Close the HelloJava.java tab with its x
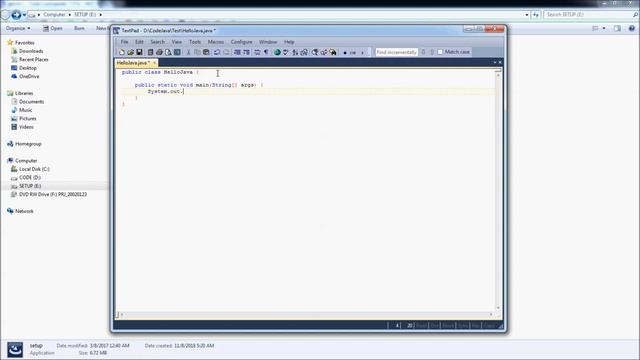Viewport: 640px width, 360px height. [x=154, y=63]
